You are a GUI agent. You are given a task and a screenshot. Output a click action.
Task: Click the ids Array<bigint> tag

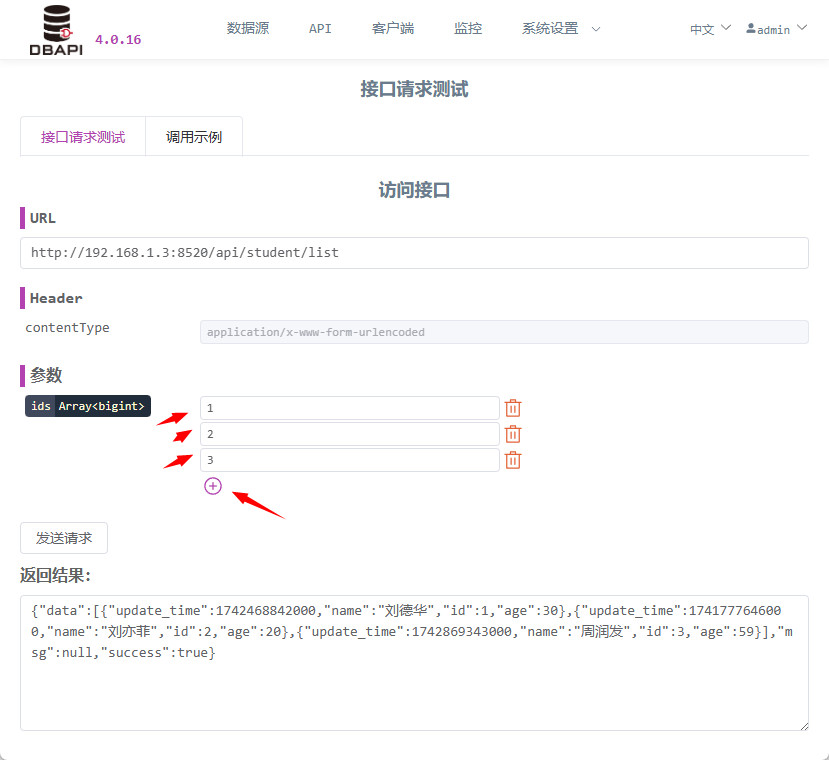(x=88, y=406)
